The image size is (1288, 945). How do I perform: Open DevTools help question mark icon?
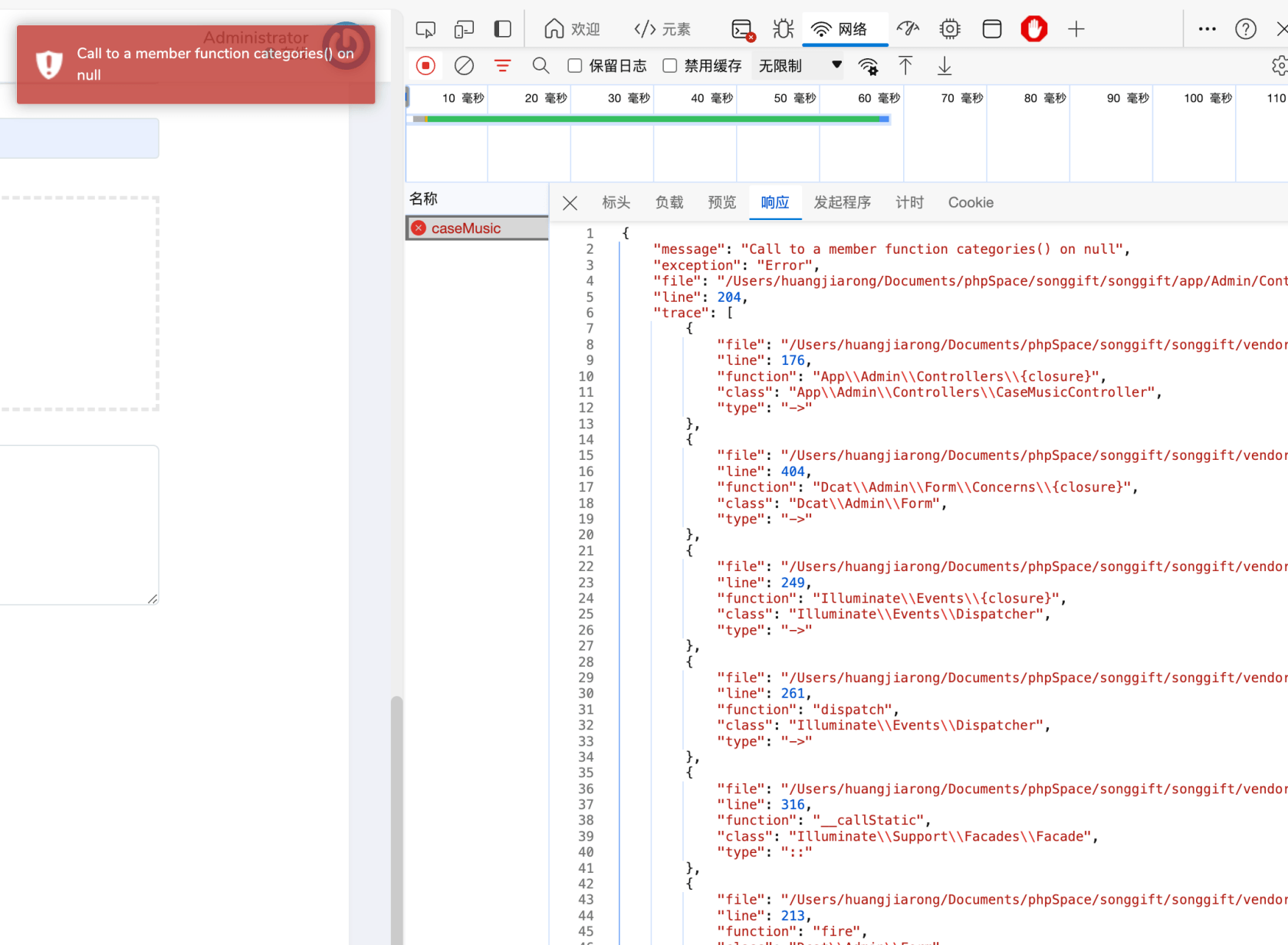pyautogui.click(x=1246, y=29)
